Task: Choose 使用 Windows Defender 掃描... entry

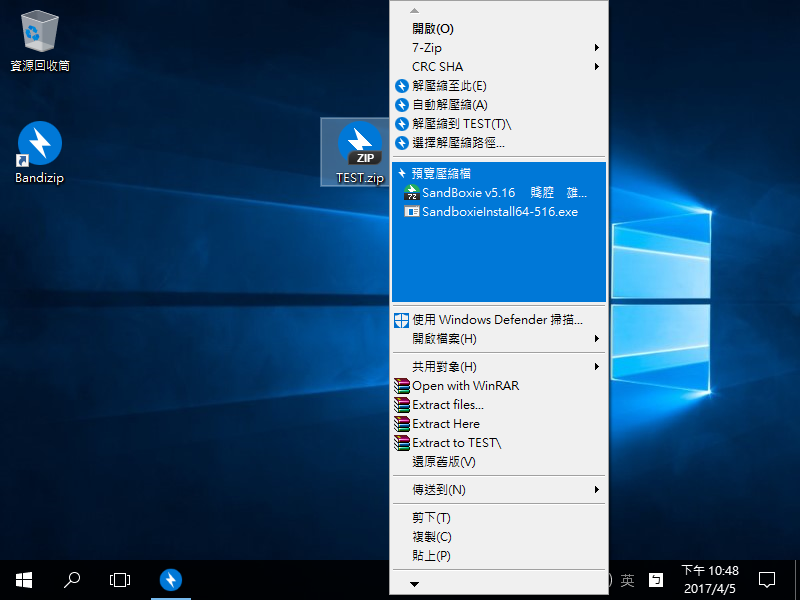Action: point(499,320)
